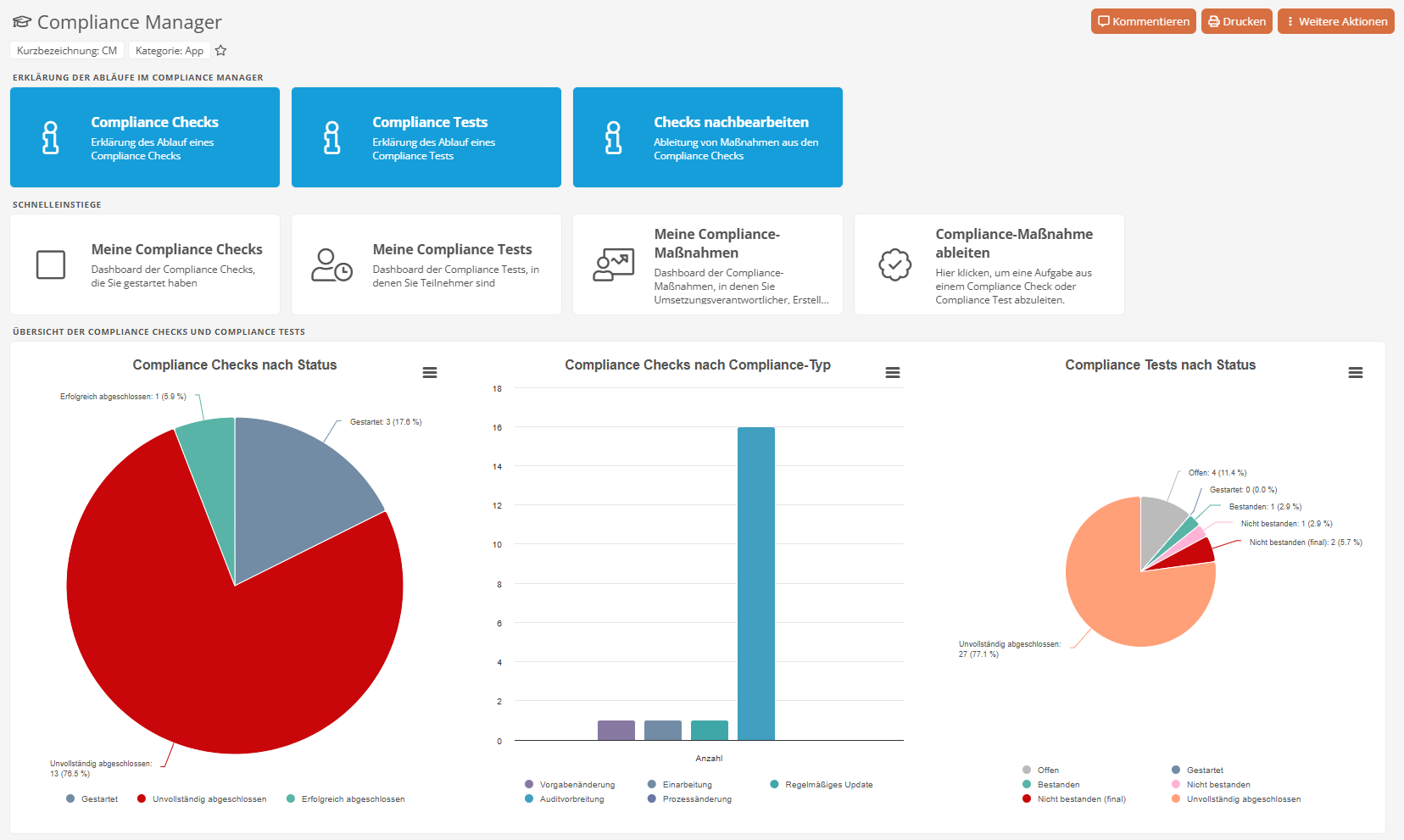Click the info icon on Compliance Tests tile
1404x840 pixels.
[x=332, y=137]
